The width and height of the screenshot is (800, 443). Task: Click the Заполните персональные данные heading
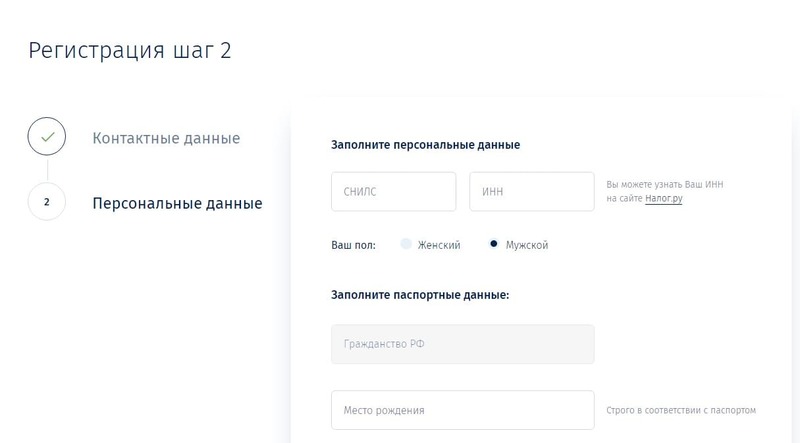click(x=425, y=145)
